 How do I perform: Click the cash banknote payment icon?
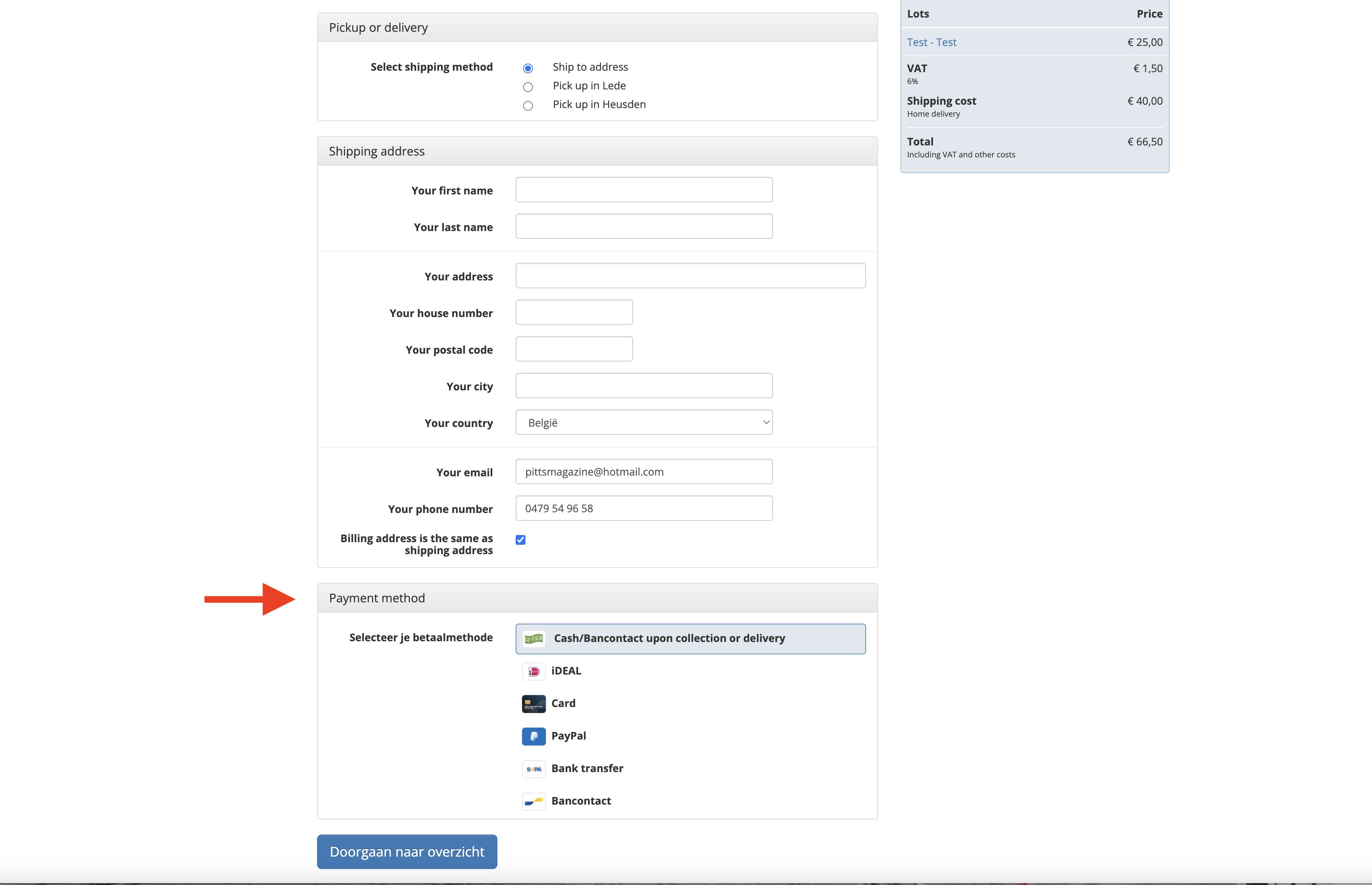click(533, 639)
